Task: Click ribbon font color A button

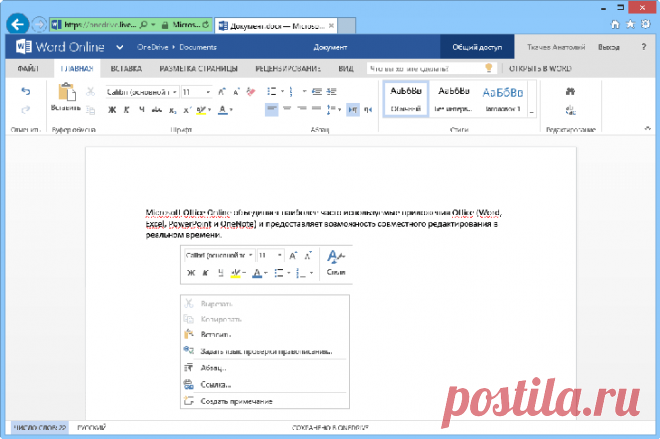Action: coord(223,110)
